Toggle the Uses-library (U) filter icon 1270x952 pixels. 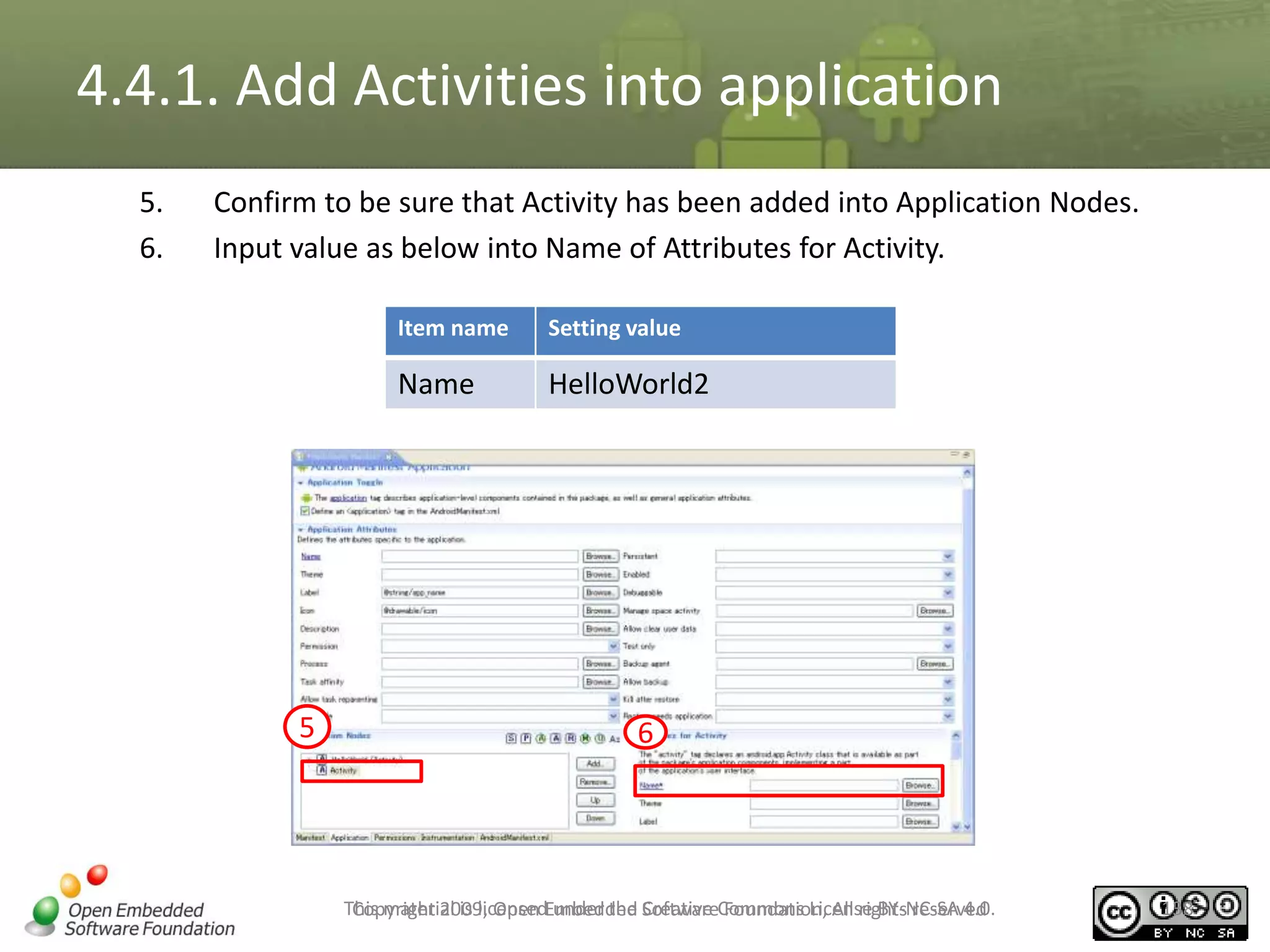[x=600, y=738]
